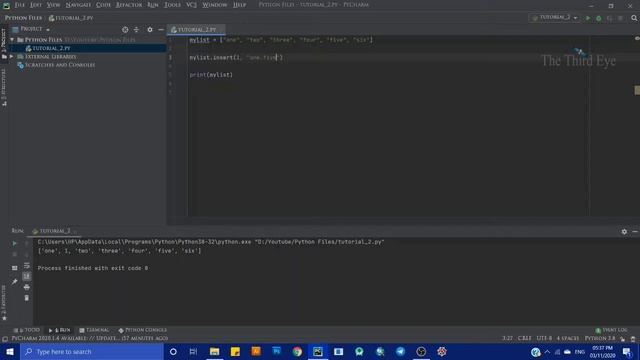The width and height of the screenshot is (640, 360).
Task: Select tutorial_2 tab in Run panel
Action: pyautogui.click(x=55, y=231)
